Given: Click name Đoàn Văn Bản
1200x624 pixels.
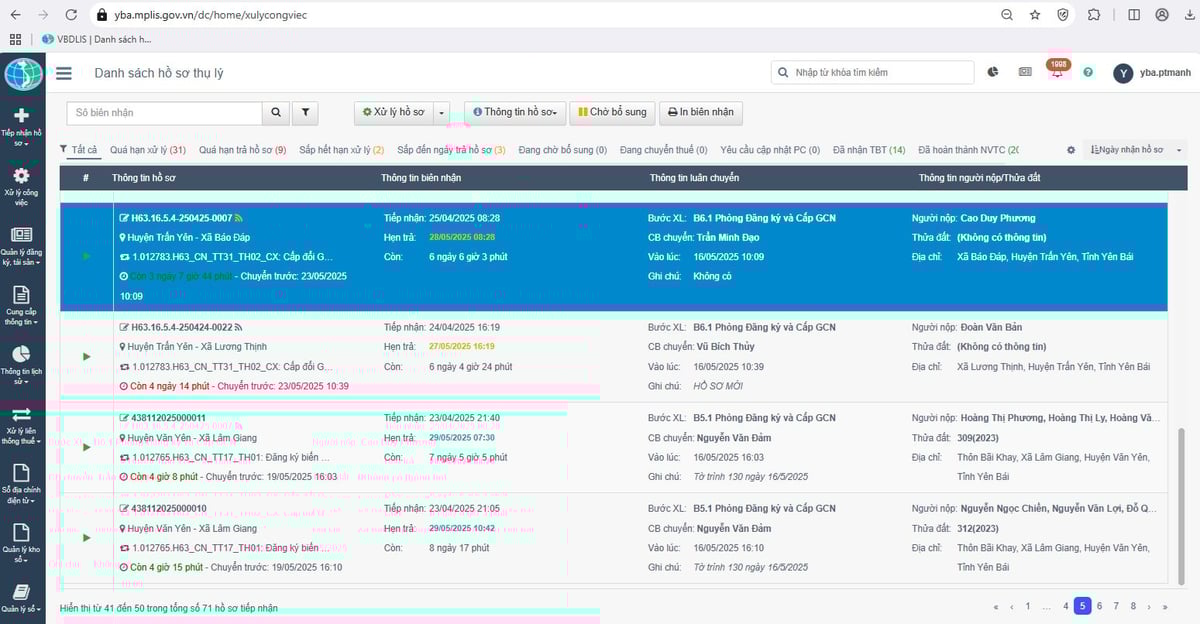Looking at the screenshot, I should click(x=991, y=327).
